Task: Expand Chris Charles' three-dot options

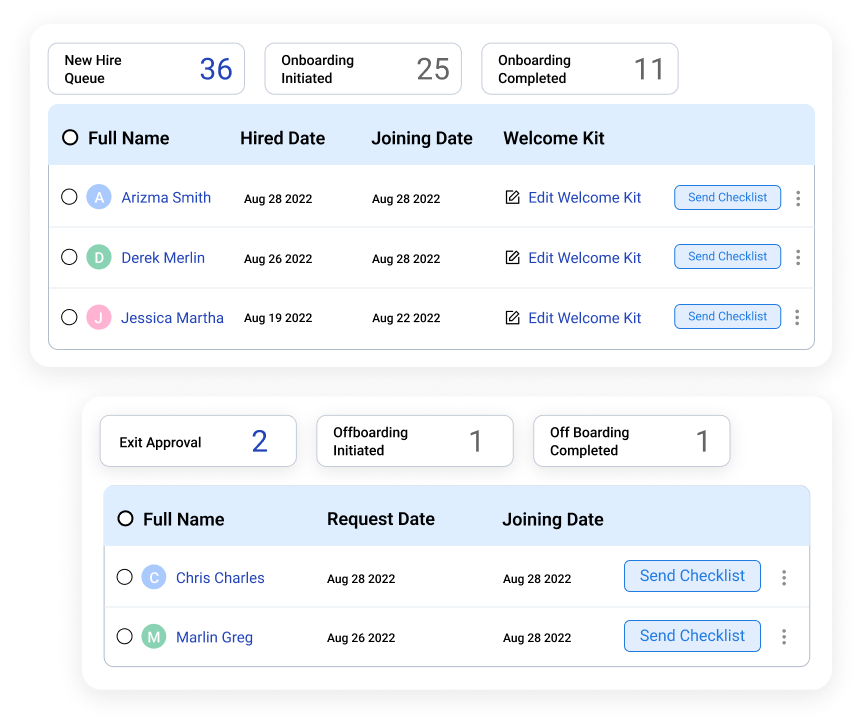Action: click(x=785, y=576)
